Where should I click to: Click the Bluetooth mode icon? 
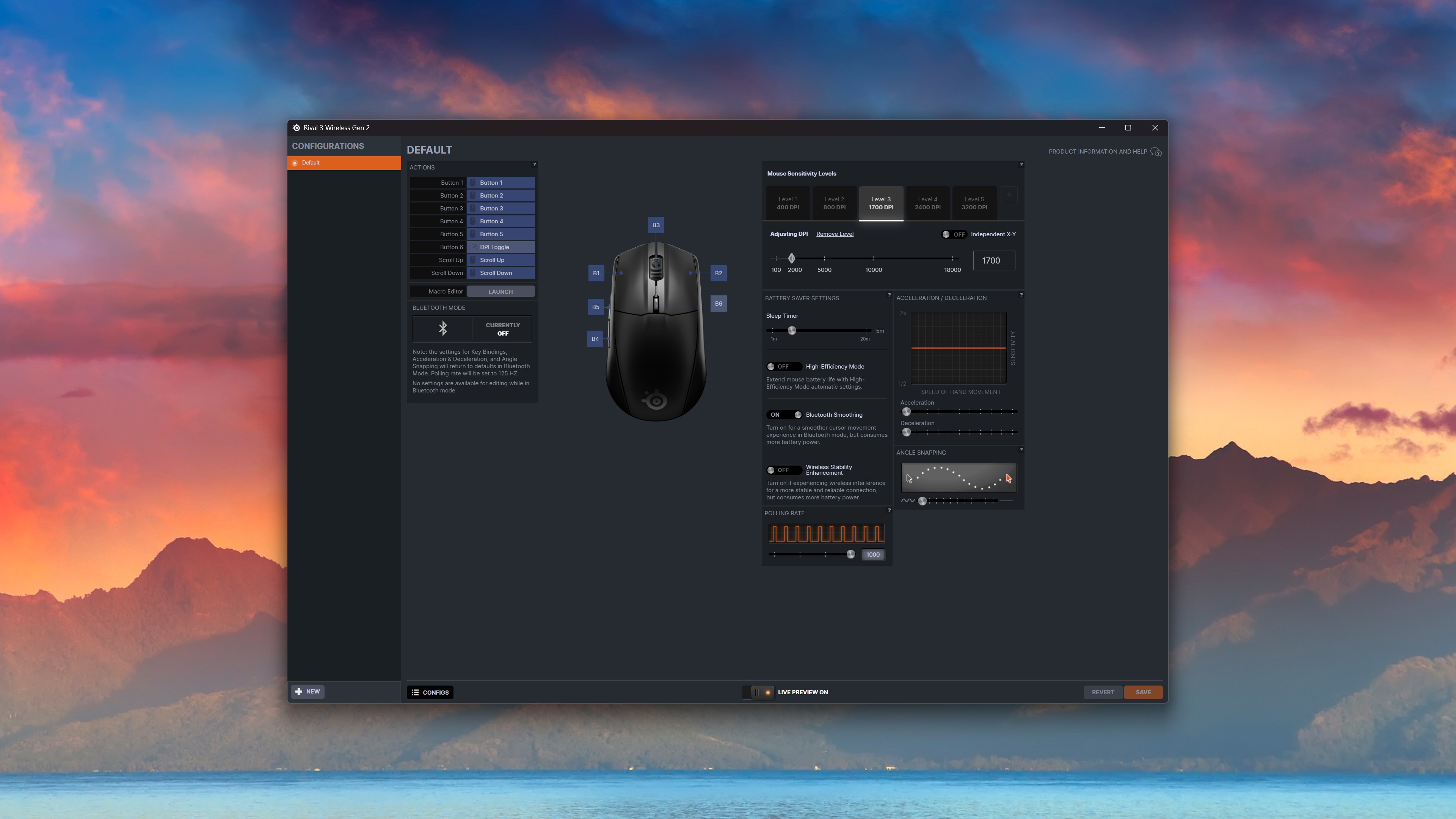coord(442,328)
